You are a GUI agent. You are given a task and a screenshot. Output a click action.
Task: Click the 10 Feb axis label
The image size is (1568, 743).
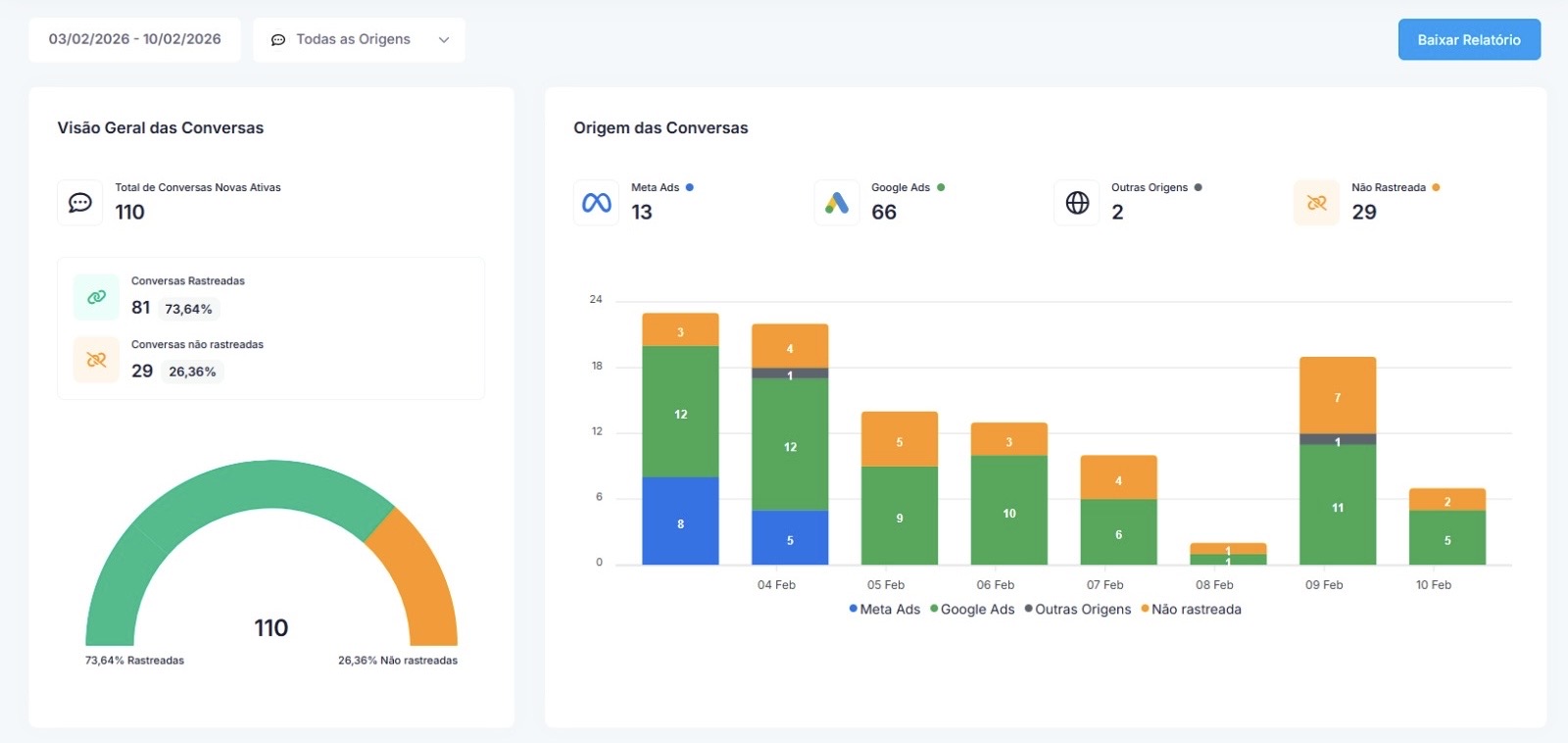point(1434,585)
